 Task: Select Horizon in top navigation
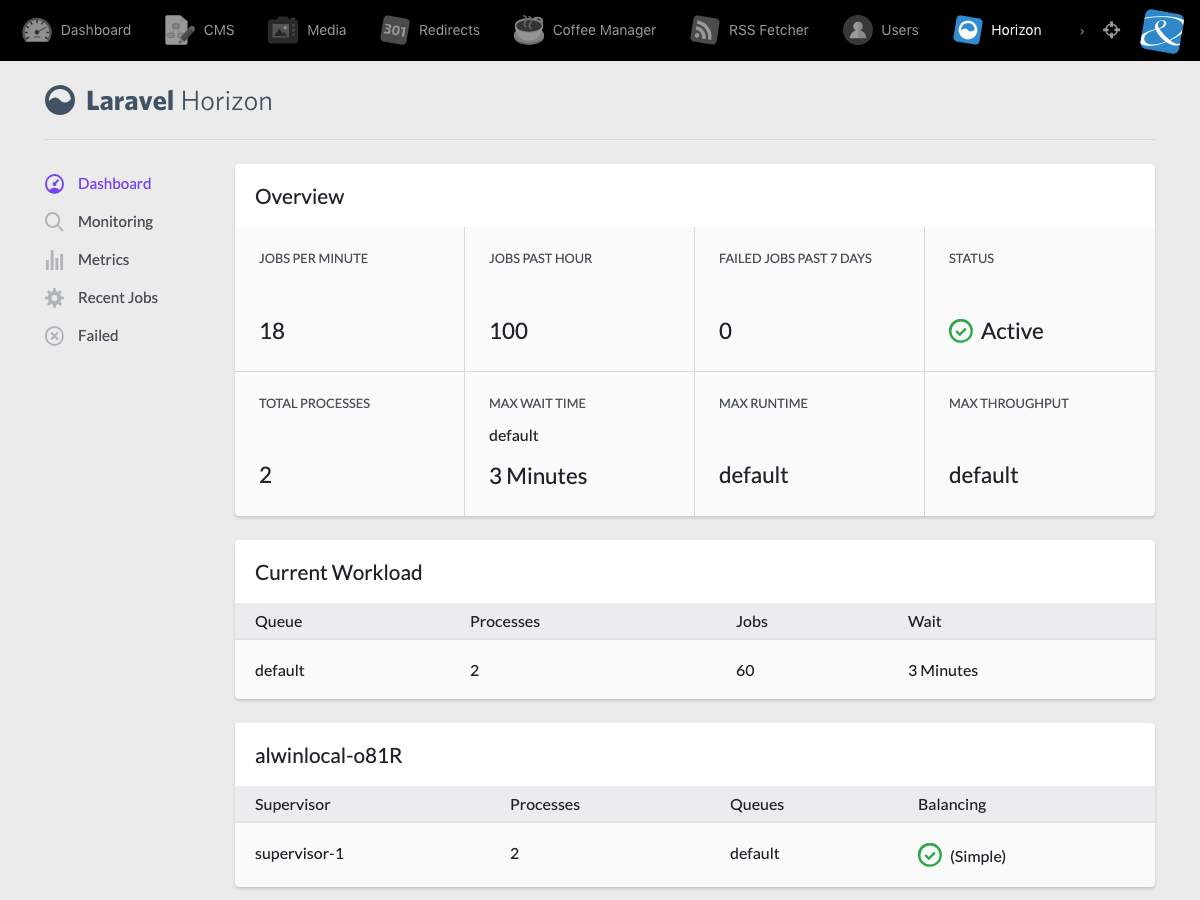click(x=1016, y=30)
